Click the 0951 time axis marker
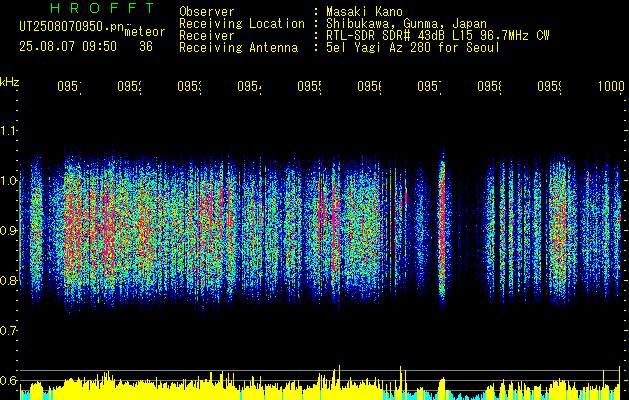Viewport: 629px width, 400px height. coord(69,86)
